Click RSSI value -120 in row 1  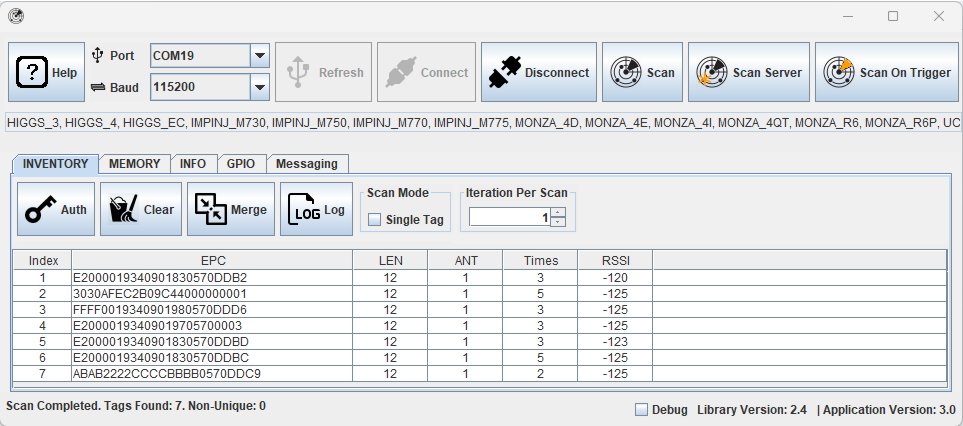615,278
